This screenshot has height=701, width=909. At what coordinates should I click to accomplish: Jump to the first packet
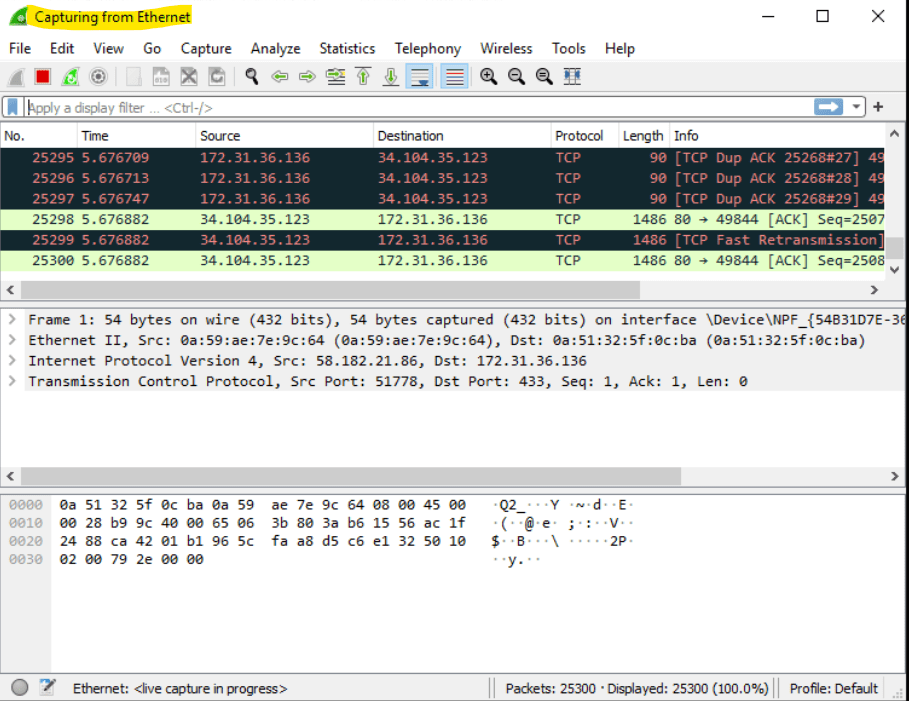pyautogui.click(x=364, y=77)
